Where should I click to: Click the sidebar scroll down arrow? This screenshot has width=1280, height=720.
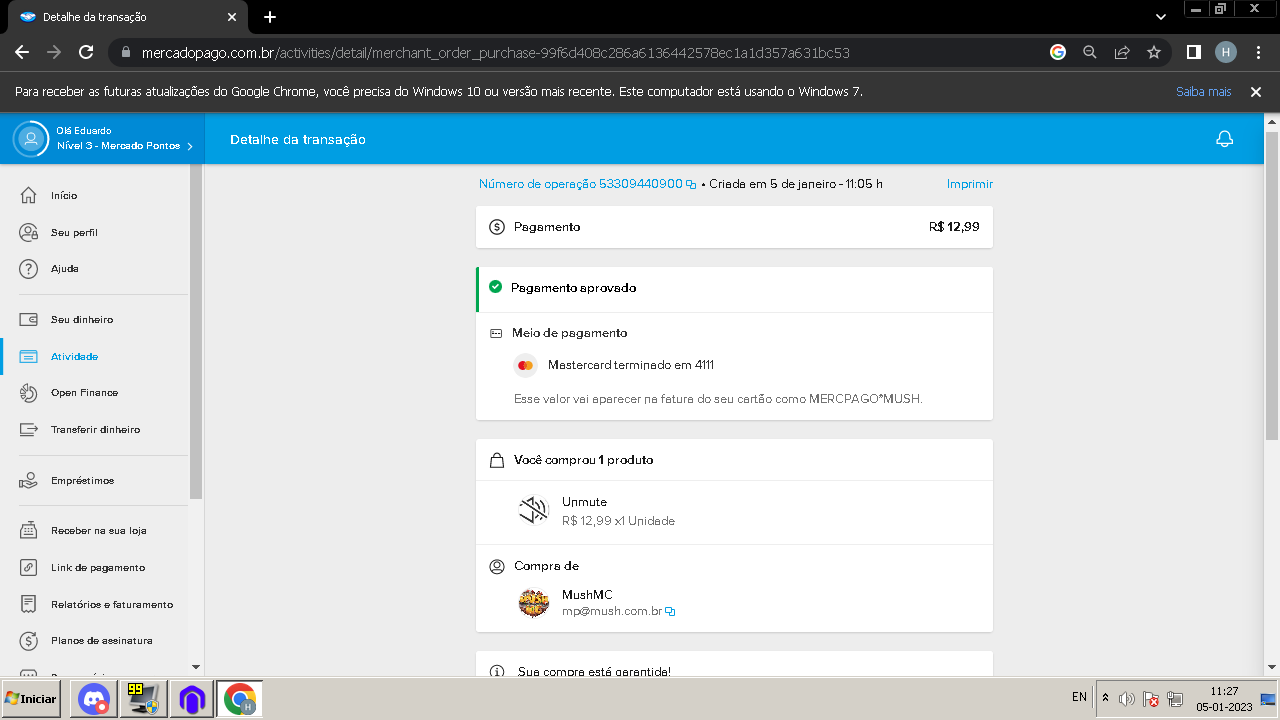pyautogui.click(x=195, y=666)
